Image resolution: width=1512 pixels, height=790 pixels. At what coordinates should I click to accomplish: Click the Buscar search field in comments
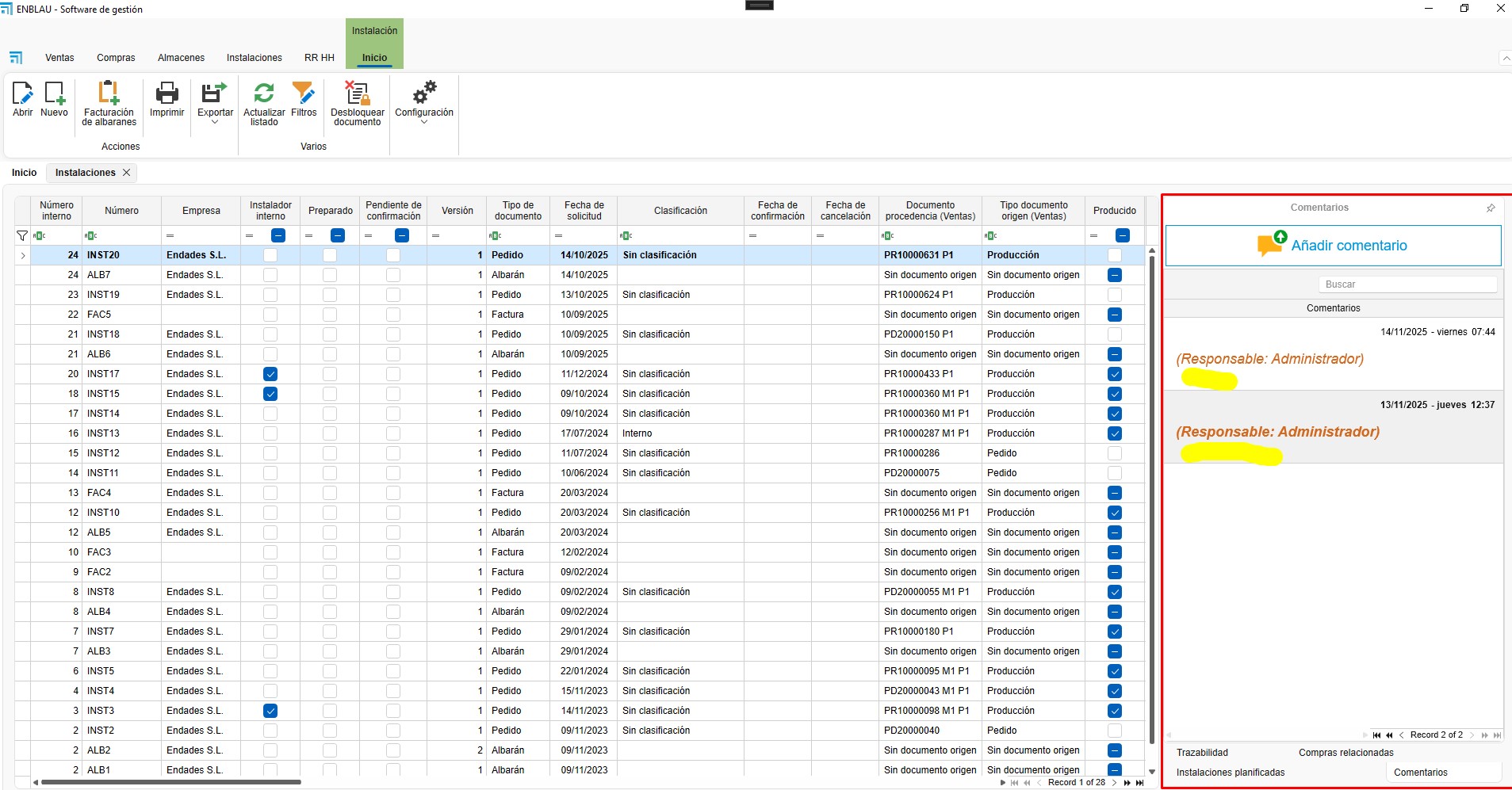(1407, 284)
